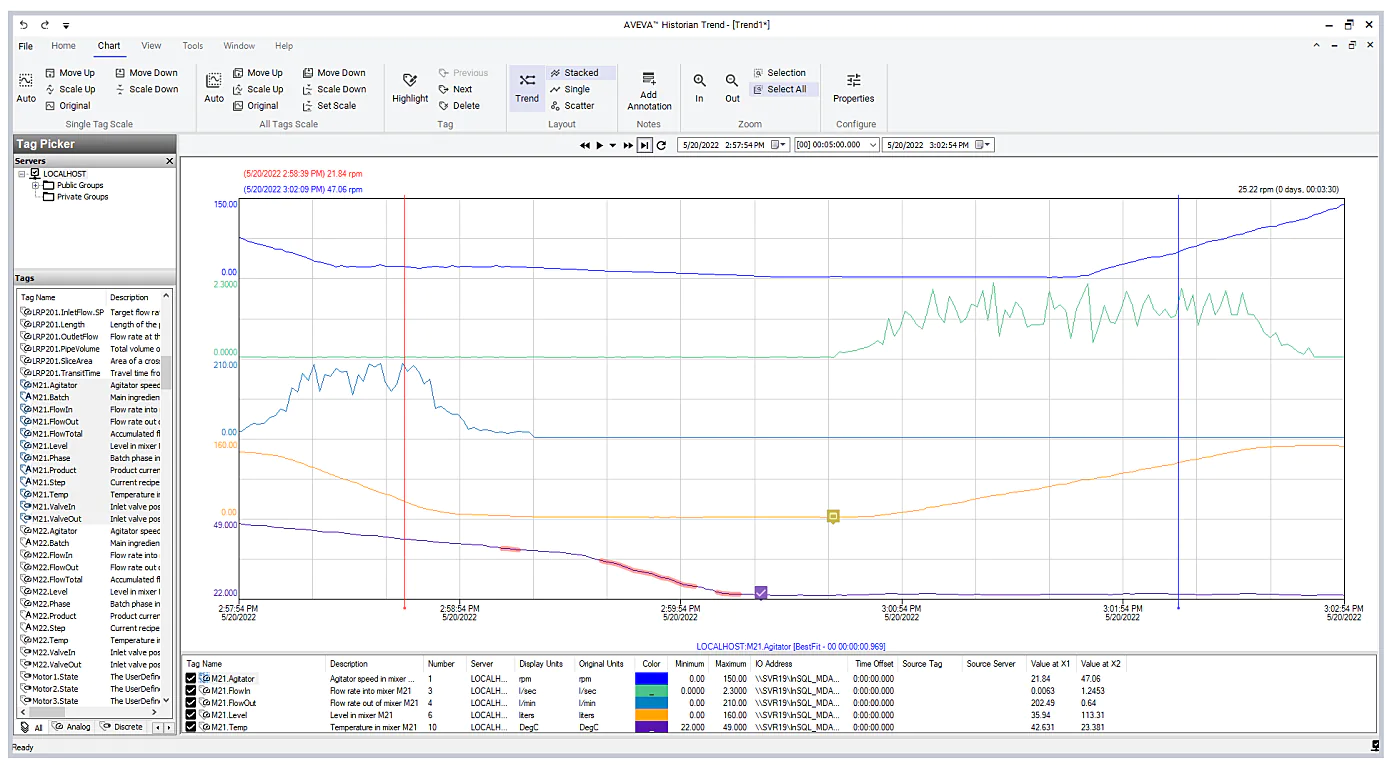This screenshot has width=1390, height=765.
Task: Zoom Out with magnifier icon
Action: (x=732, y=81)
